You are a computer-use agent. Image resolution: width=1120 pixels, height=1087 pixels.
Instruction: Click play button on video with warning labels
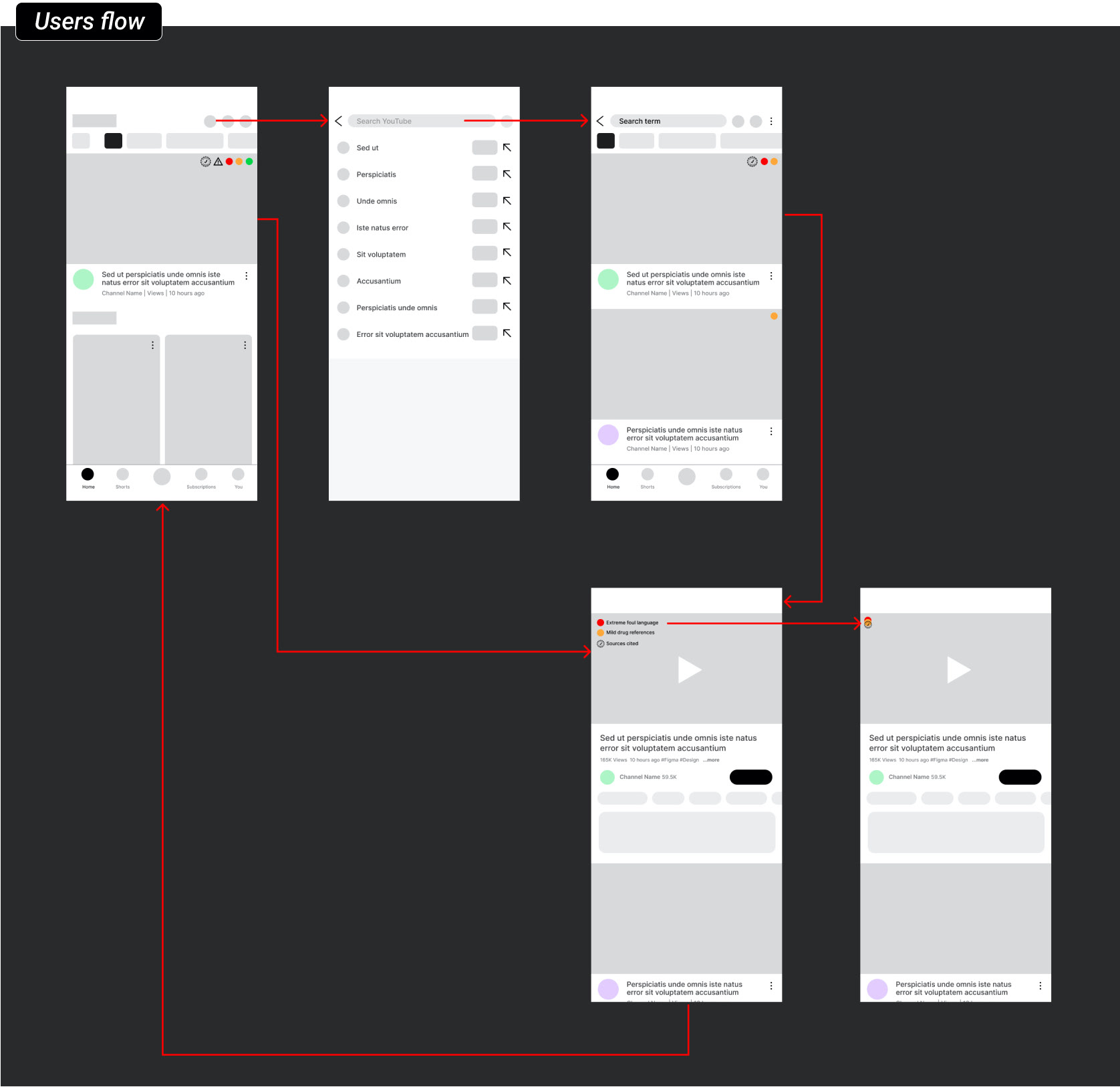(x=689, y=669)
